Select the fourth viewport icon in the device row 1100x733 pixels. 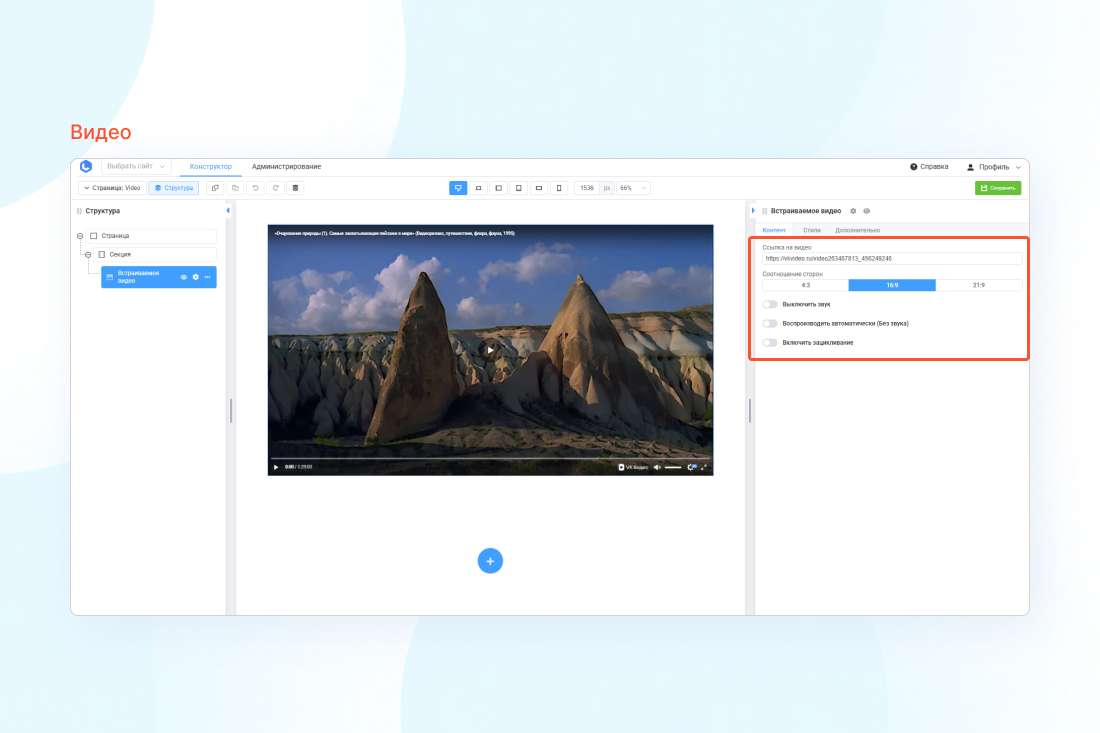[518, 188]
